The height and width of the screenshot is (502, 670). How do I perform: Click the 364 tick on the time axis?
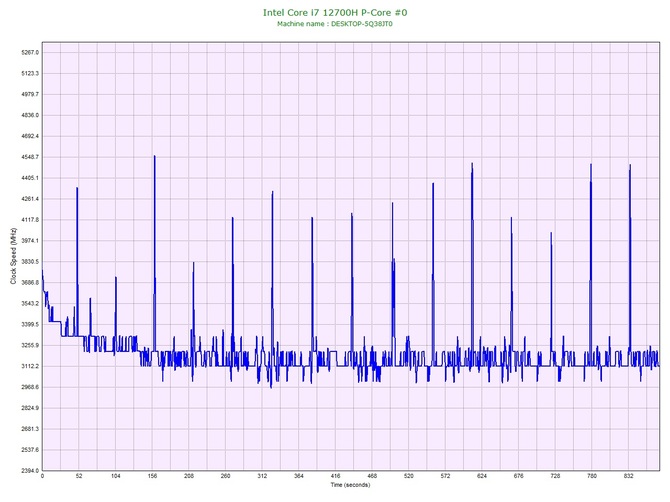click(299, 476)
